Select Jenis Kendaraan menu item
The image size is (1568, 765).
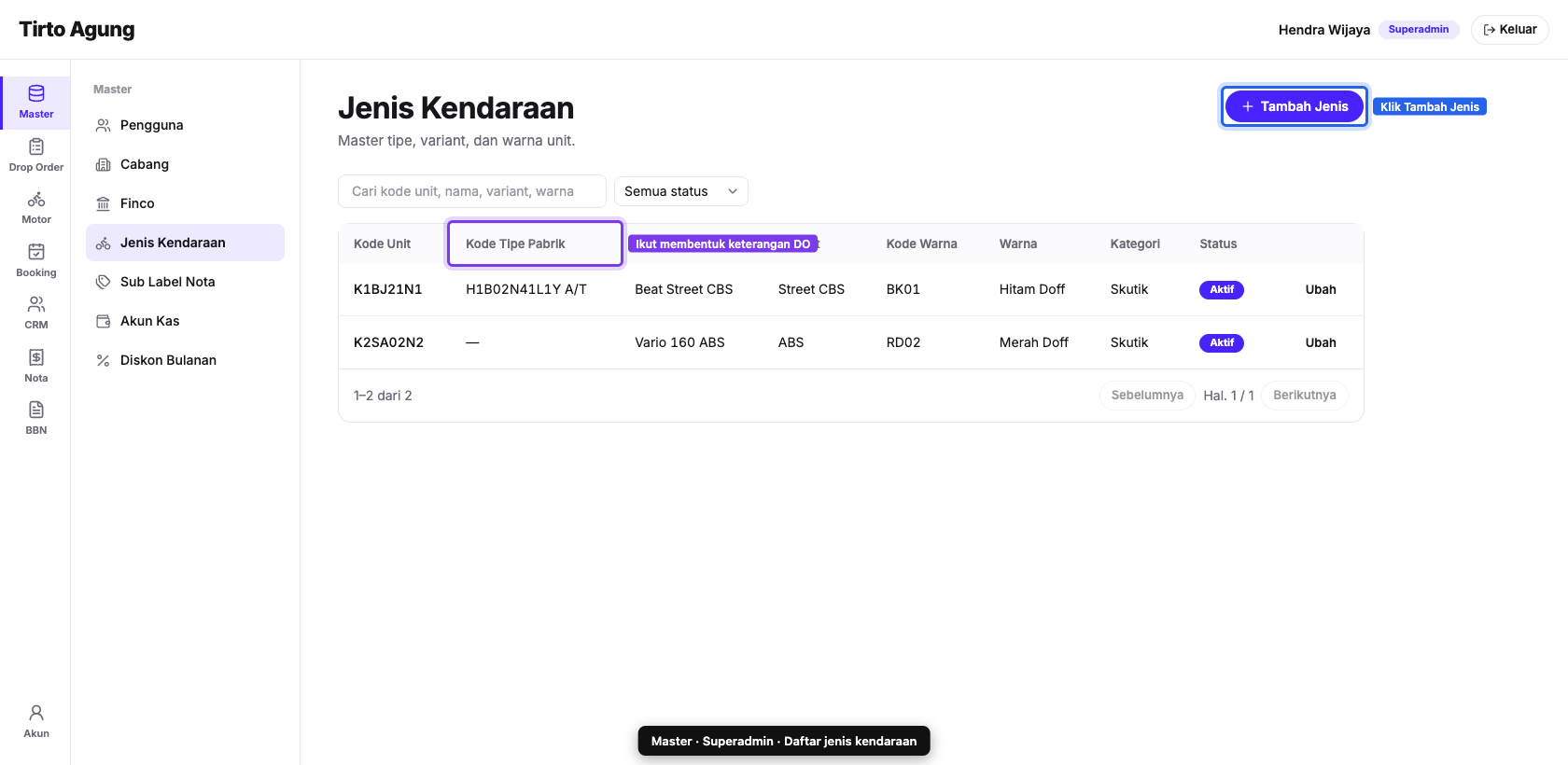click(x=185, y=243)
